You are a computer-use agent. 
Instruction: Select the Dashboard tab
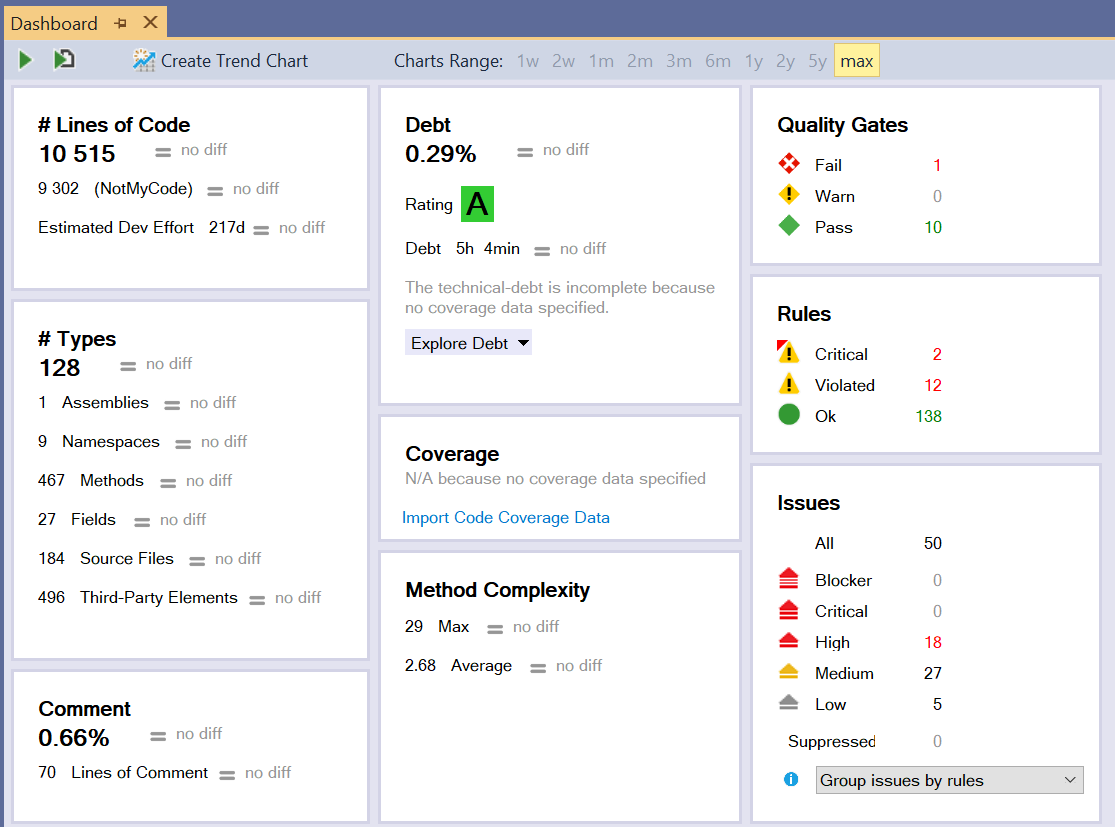tap(55, 21)
